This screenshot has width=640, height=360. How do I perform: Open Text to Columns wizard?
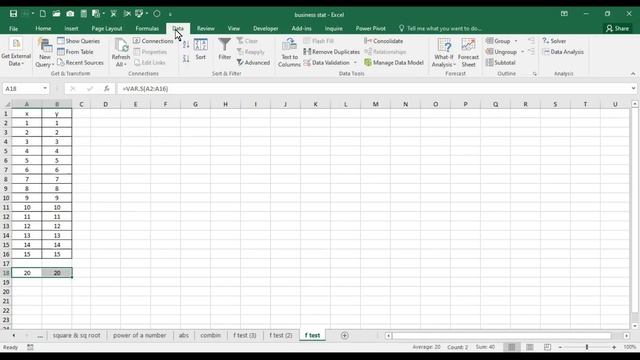click(x=289, y=53)
